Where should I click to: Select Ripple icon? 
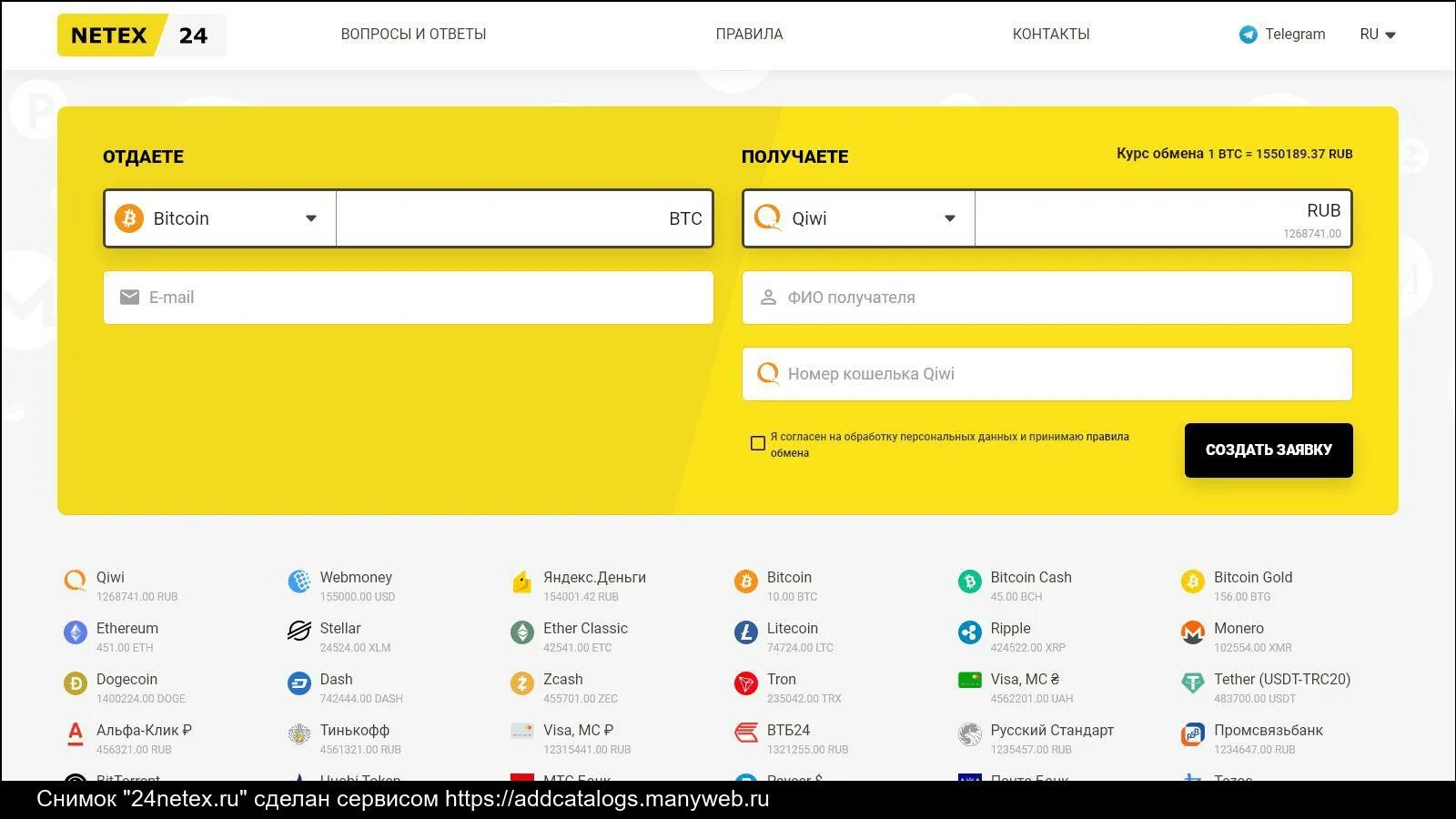(x=970, y=632)
